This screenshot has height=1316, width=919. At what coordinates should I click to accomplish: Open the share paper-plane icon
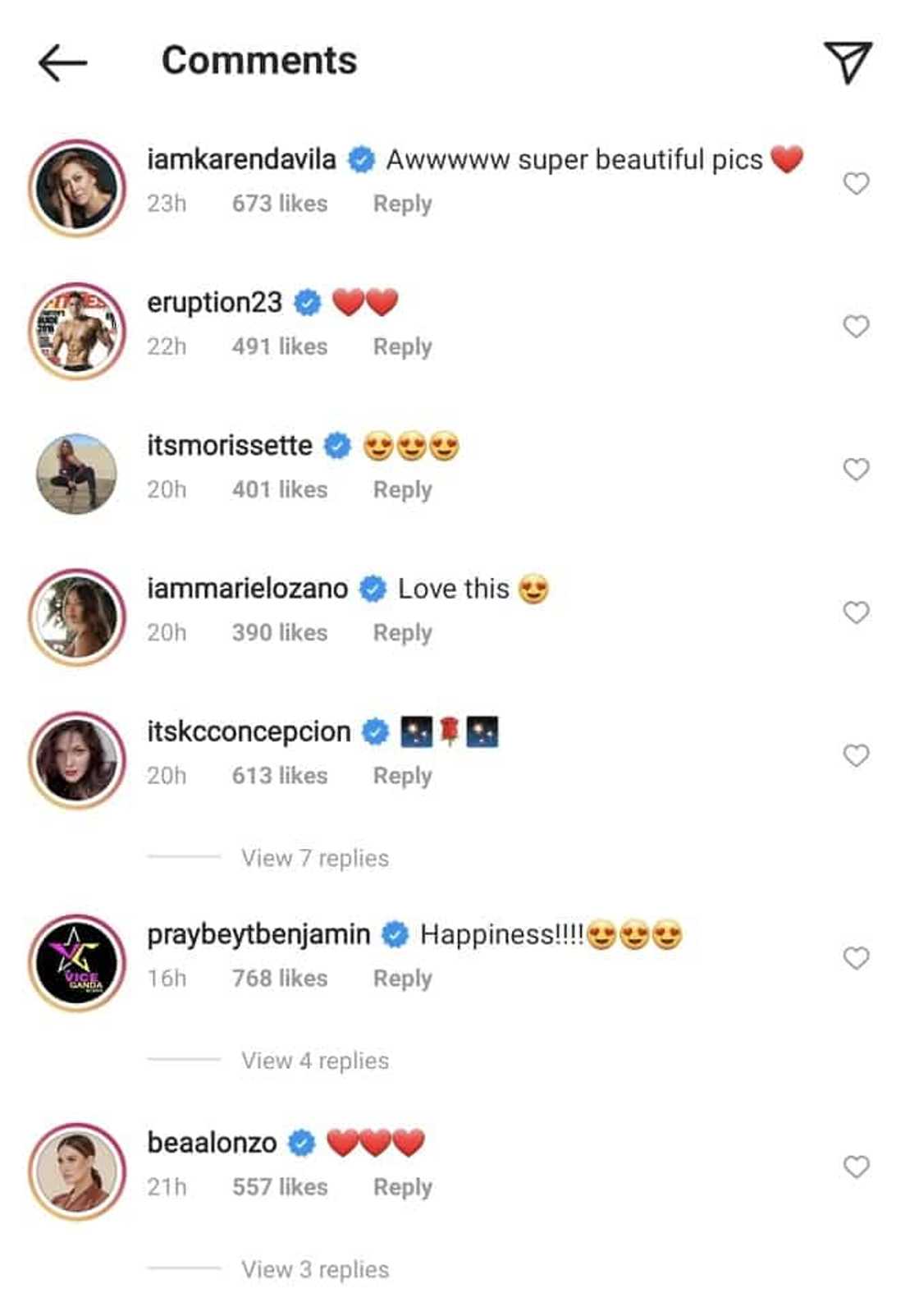coord(848,62)
